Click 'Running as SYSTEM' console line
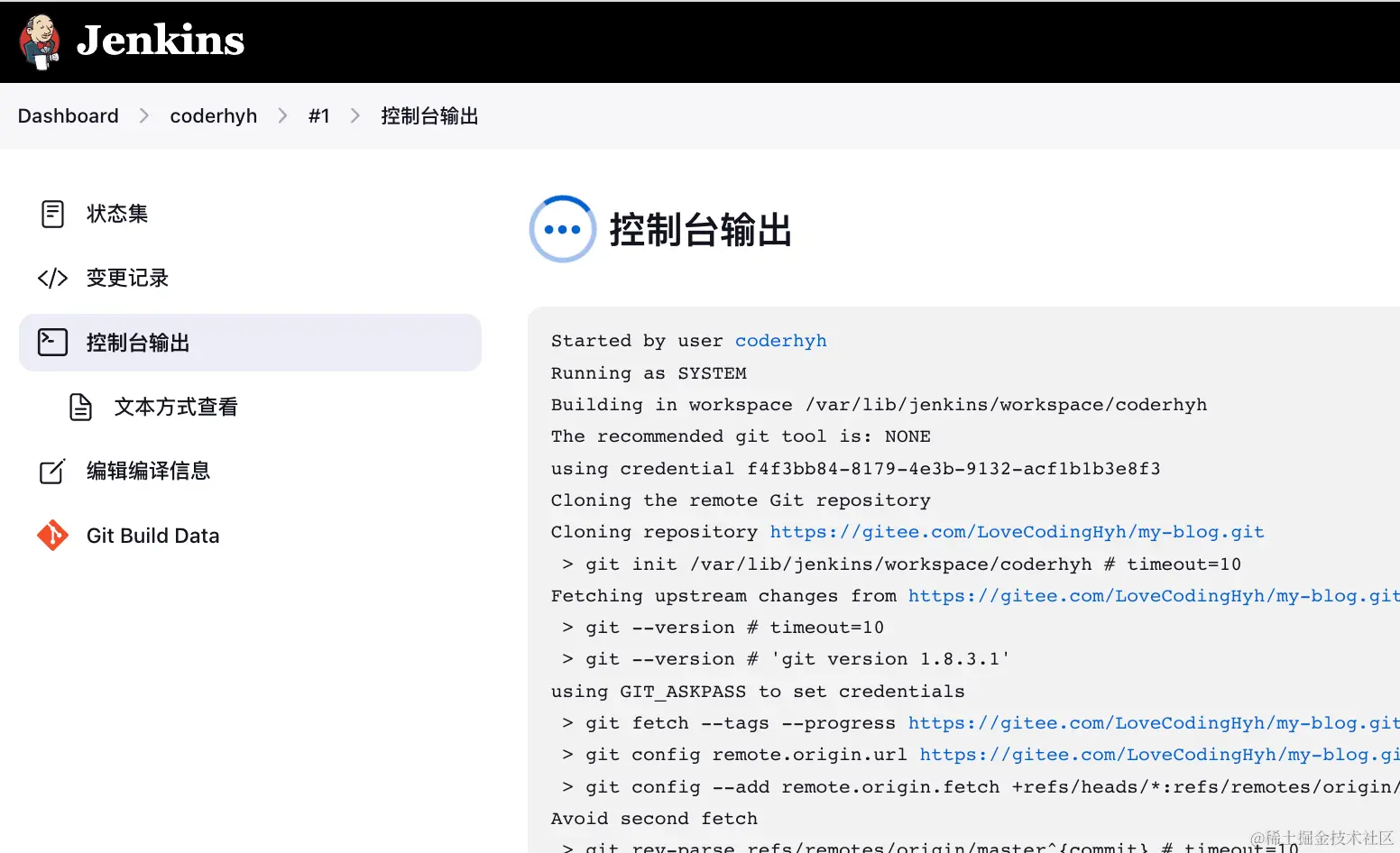This screenshot has height=853, width=1400. (x=649, y=373)
